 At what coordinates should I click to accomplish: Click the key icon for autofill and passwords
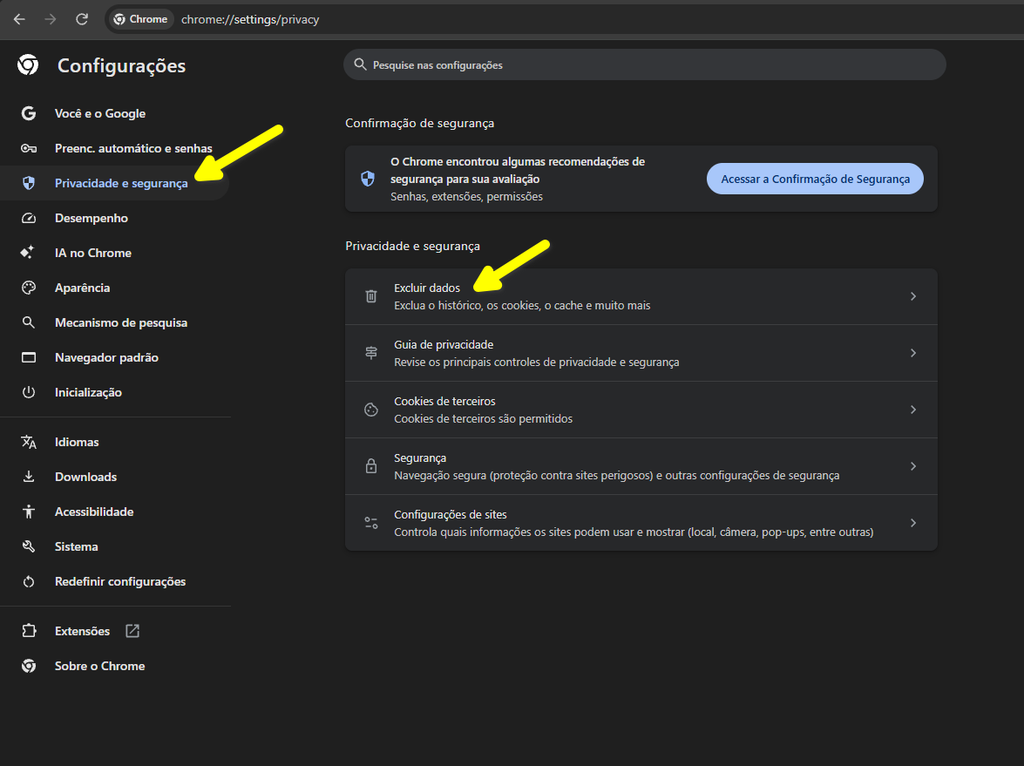pyautogui.click(x=29, y=148)
